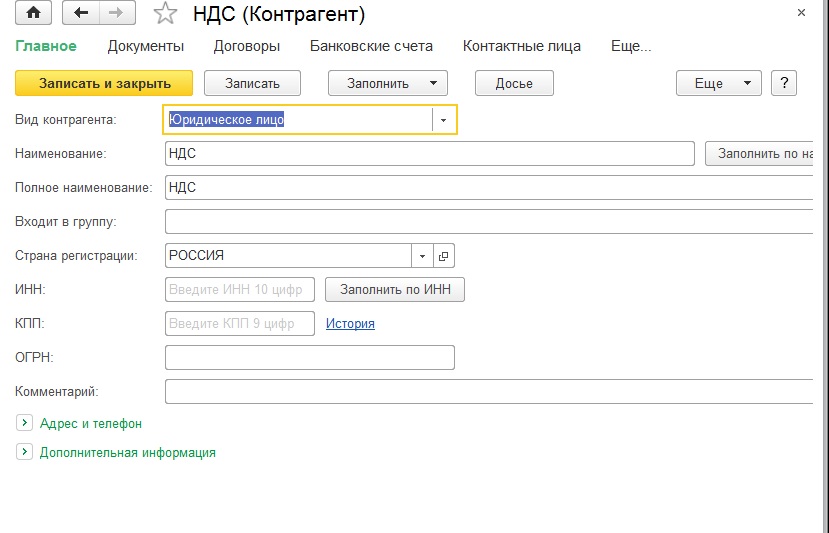The image size is (829, 533).
Task: Open help with the question mark button
Action: pyautogui.click(x=784, y=83)
